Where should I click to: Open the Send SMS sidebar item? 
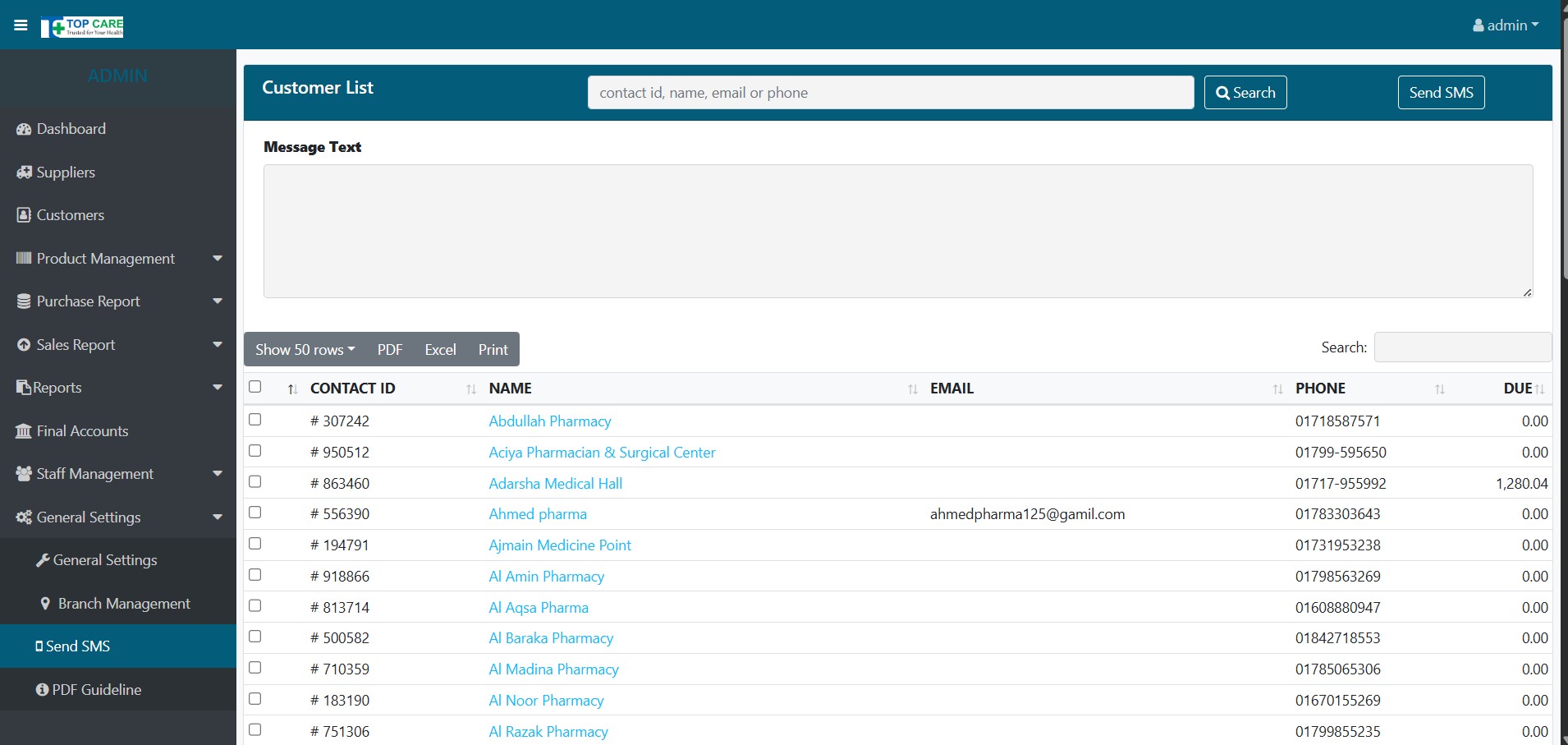point(77,646)
